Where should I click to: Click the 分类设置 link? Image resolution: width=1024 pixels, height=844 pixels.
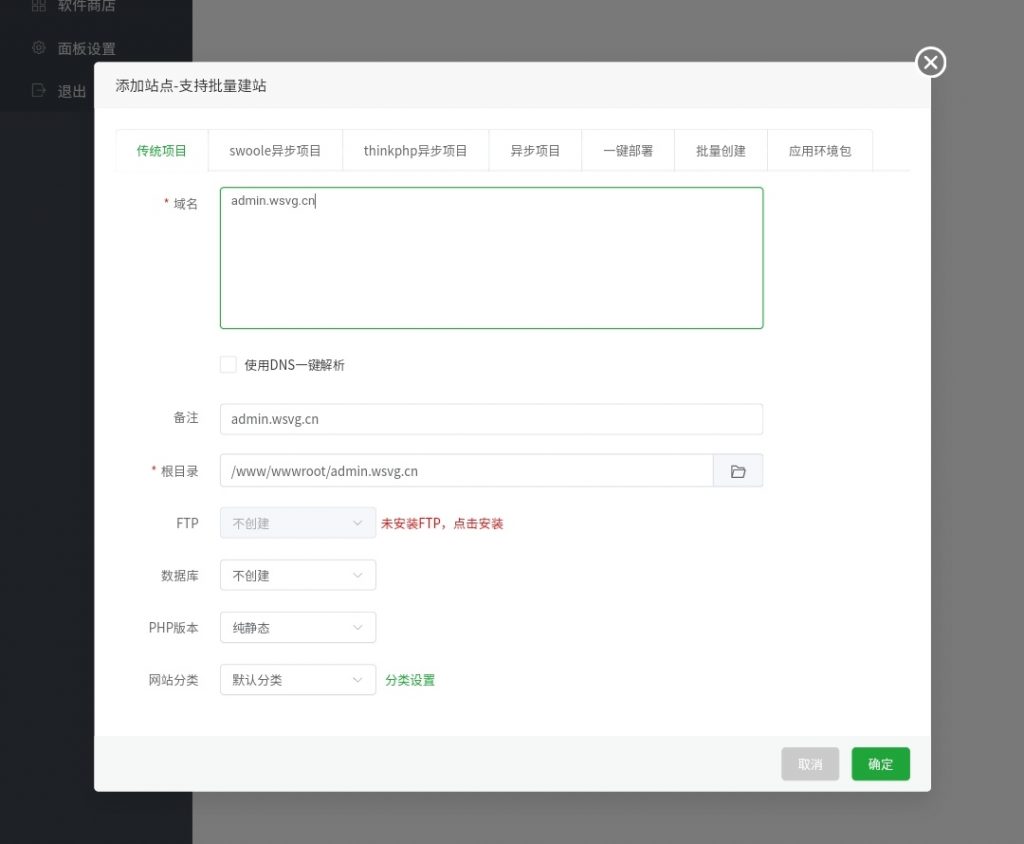[x=410, y=680]
